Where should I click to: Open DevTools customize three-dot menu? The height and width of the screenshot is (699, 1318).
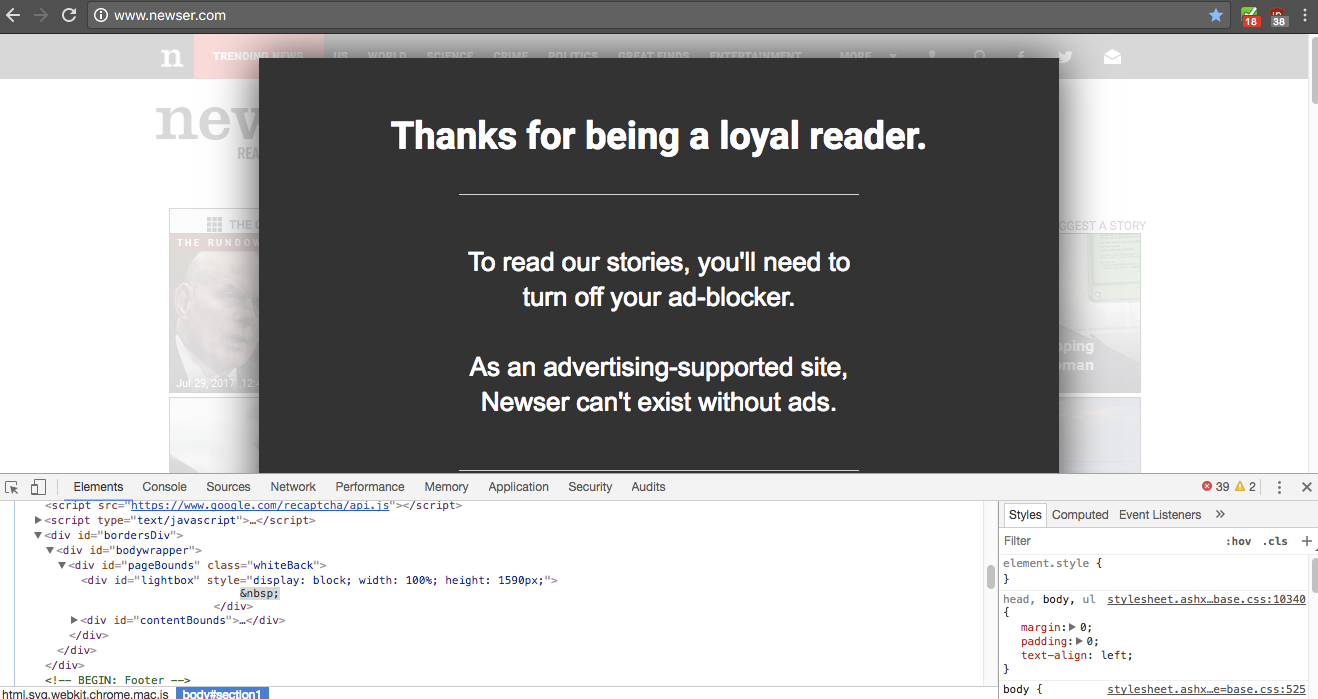(x=1279, y=487)
